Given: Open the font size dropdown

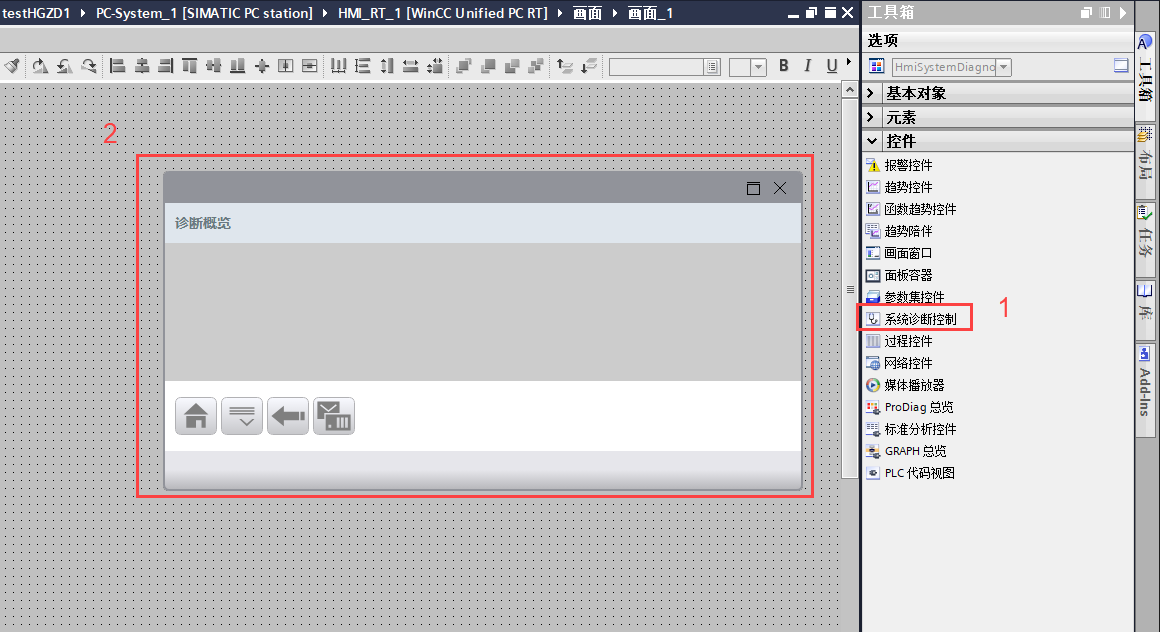Looking at the screenshot, I should pos(758,67).
